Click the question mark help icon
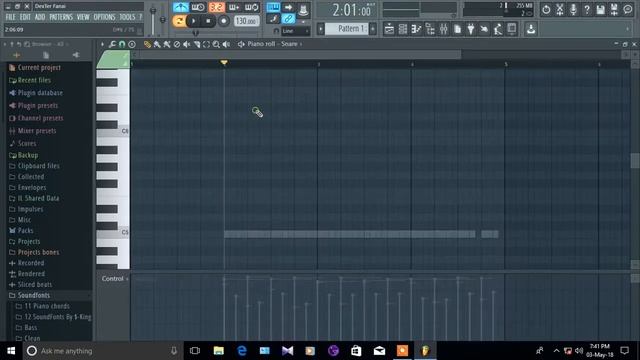The image size is (640, 360). coord(587,9)
